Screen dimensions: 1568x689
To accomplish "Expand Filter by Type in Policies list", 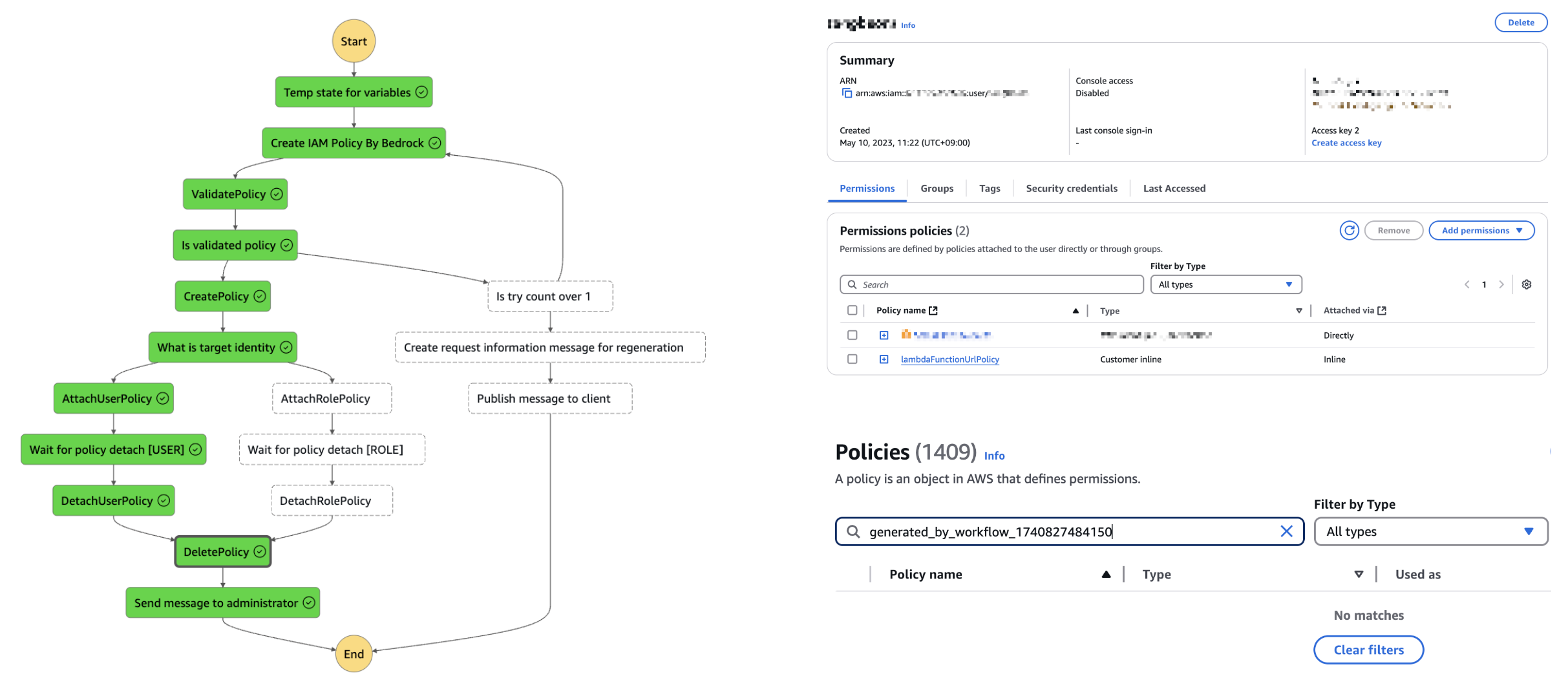I will click(x=1430, y=531).
